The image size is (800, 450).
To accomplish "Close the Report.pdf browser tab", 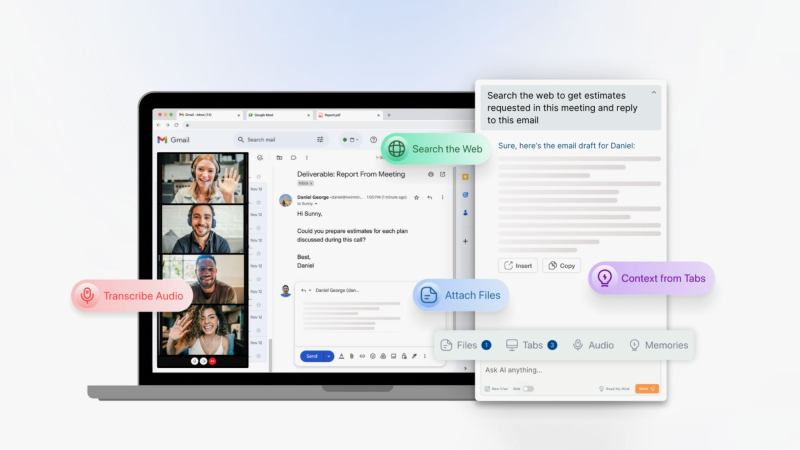I will [x=378, y=115].
